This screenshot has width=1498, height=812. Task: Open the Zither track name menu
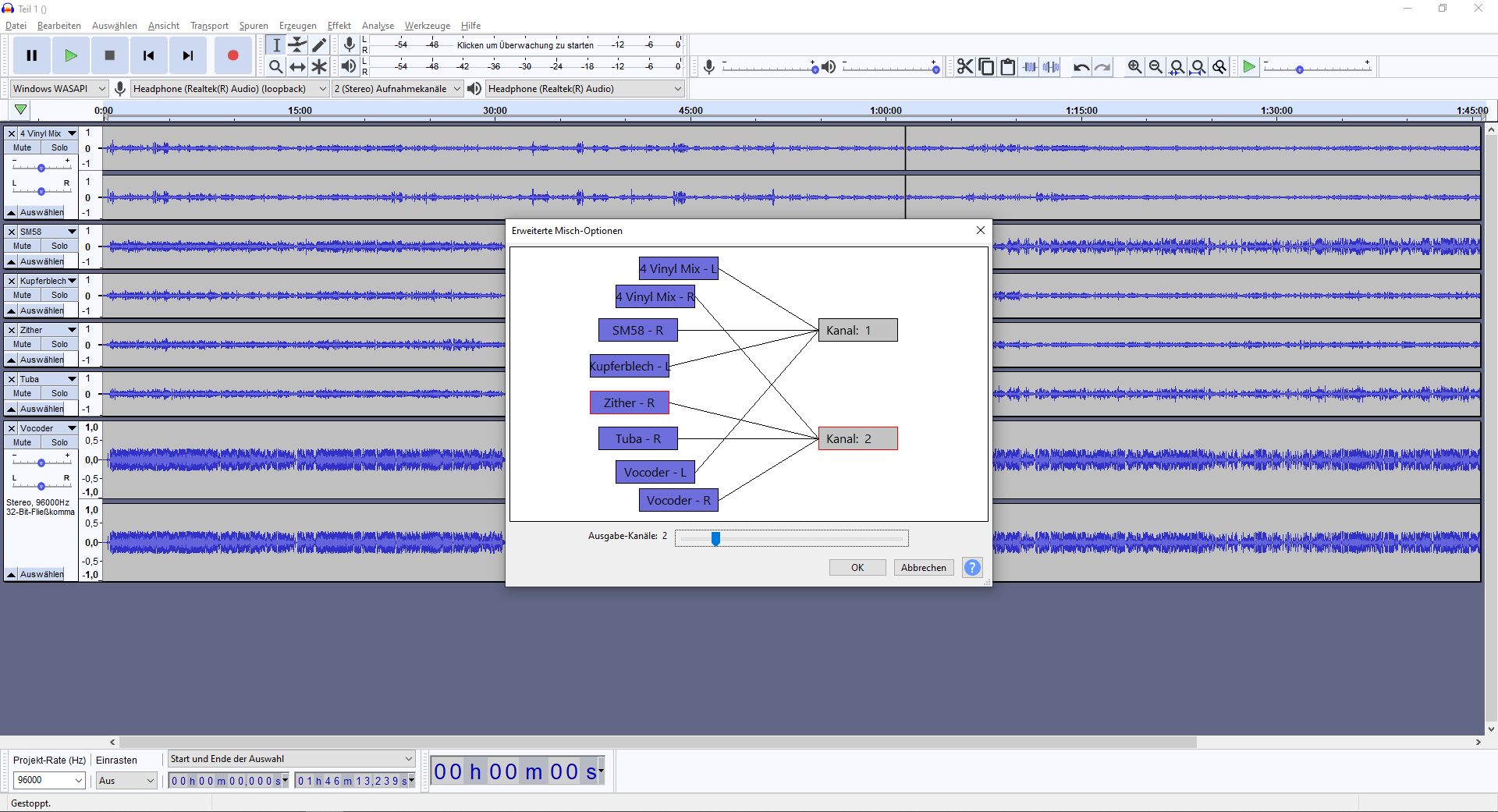(48, 330)
